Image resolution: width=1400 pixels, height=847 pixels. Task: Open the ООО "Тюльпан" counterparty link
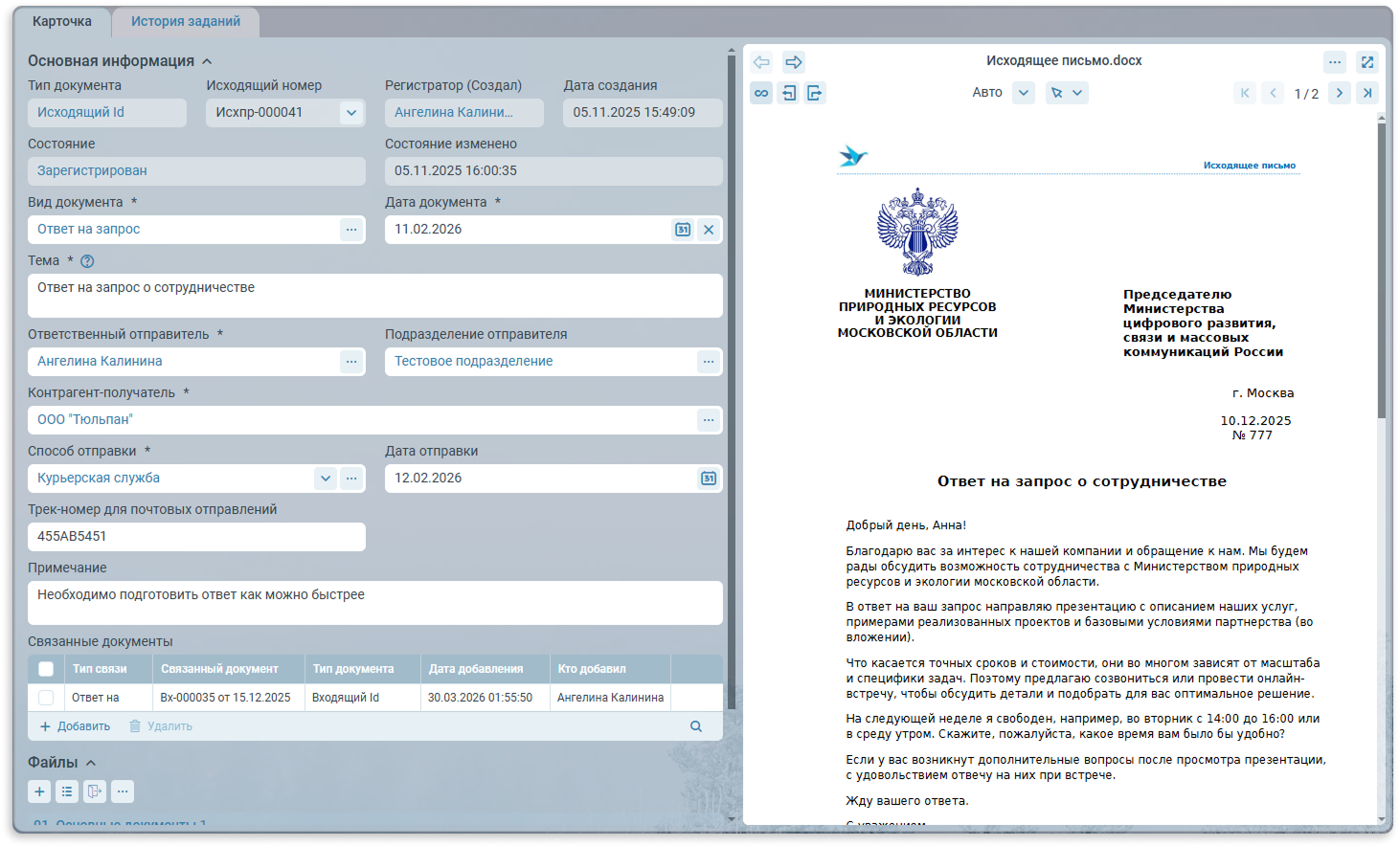pyautogui.click(x=85, y=420)
